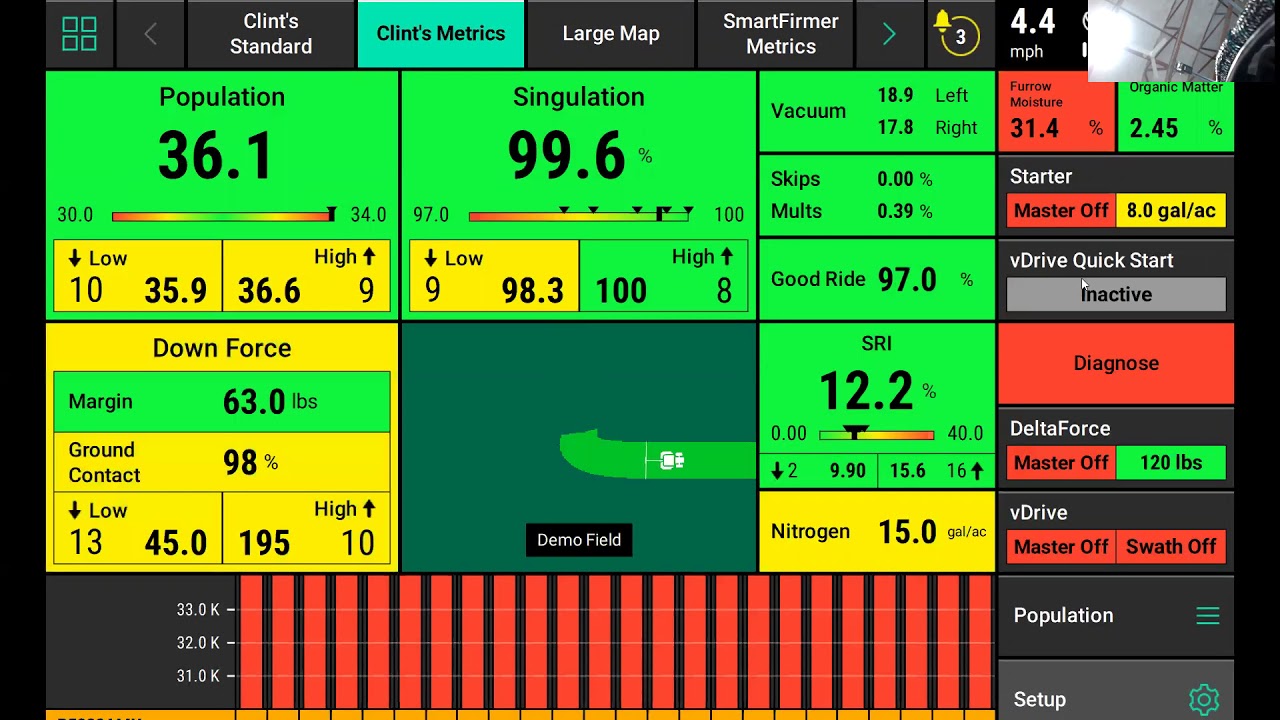This screenshot has width=1280, height=720.
Task: Open Population High row 9 tile
Action: [306, 276]
